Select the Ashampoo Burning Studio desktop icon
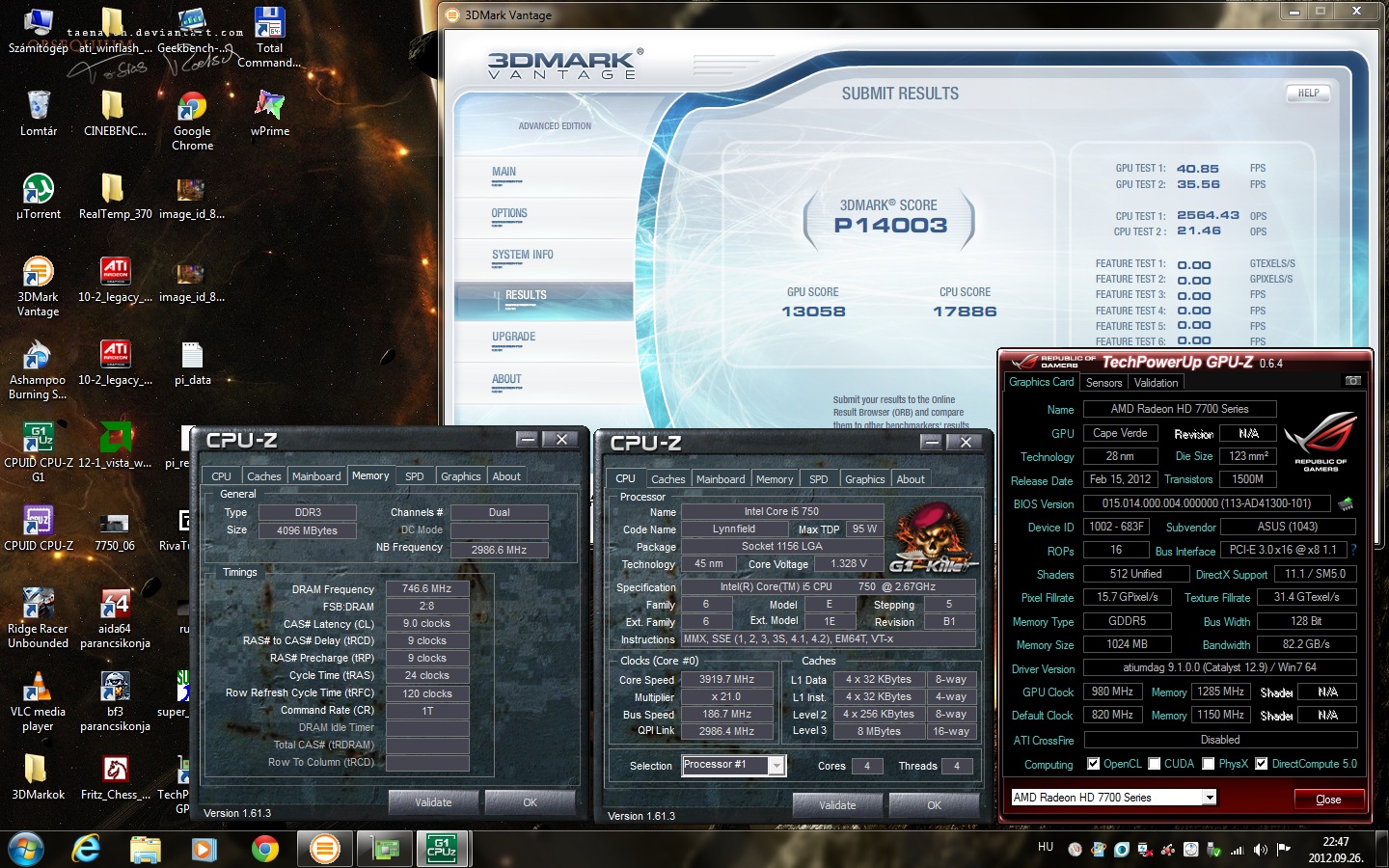Image resolution: width=1389 pixels, height=868 pixels. [x=39, y=370]
